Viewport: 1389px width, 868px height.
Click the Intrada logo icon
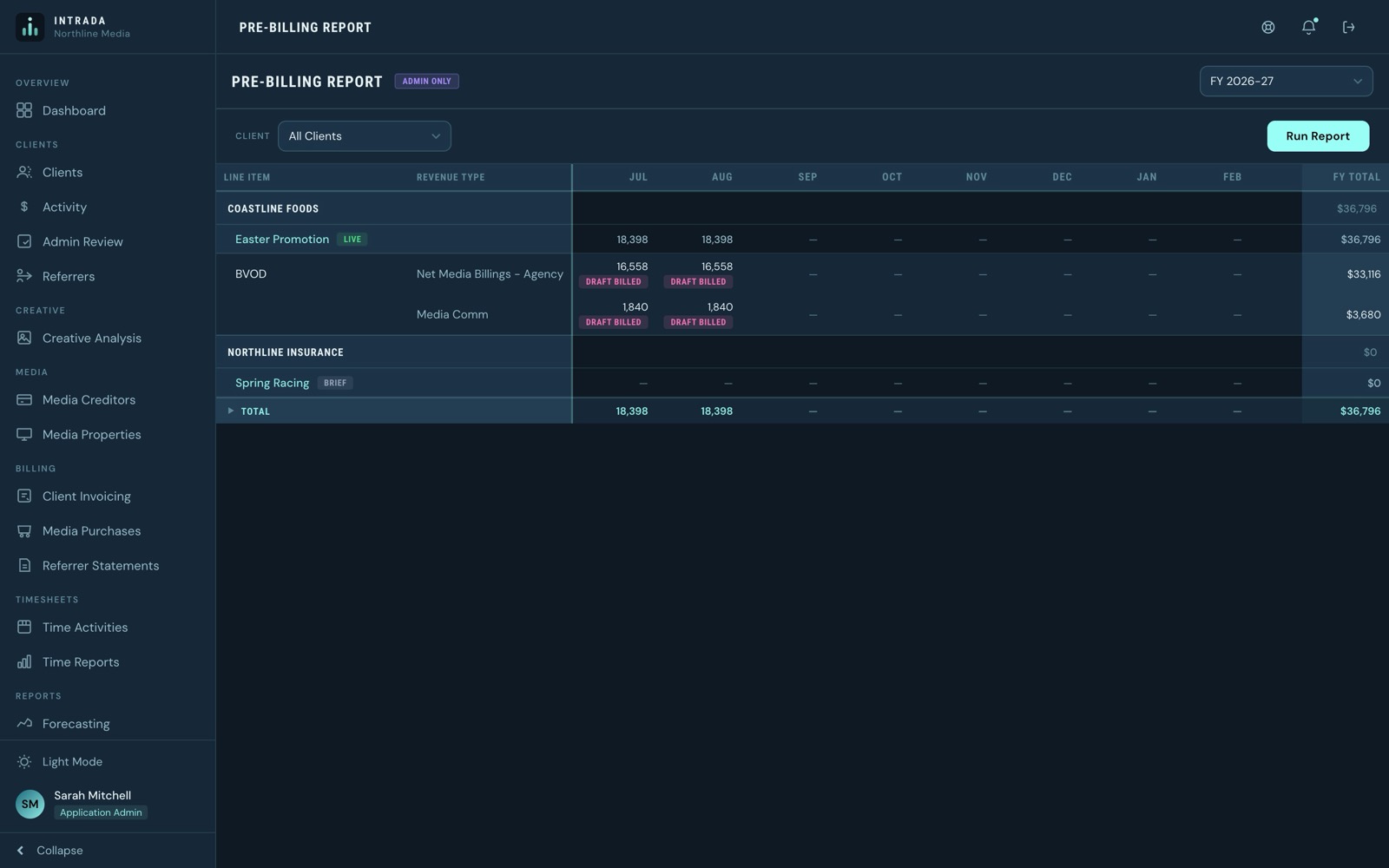pos(30,27)
